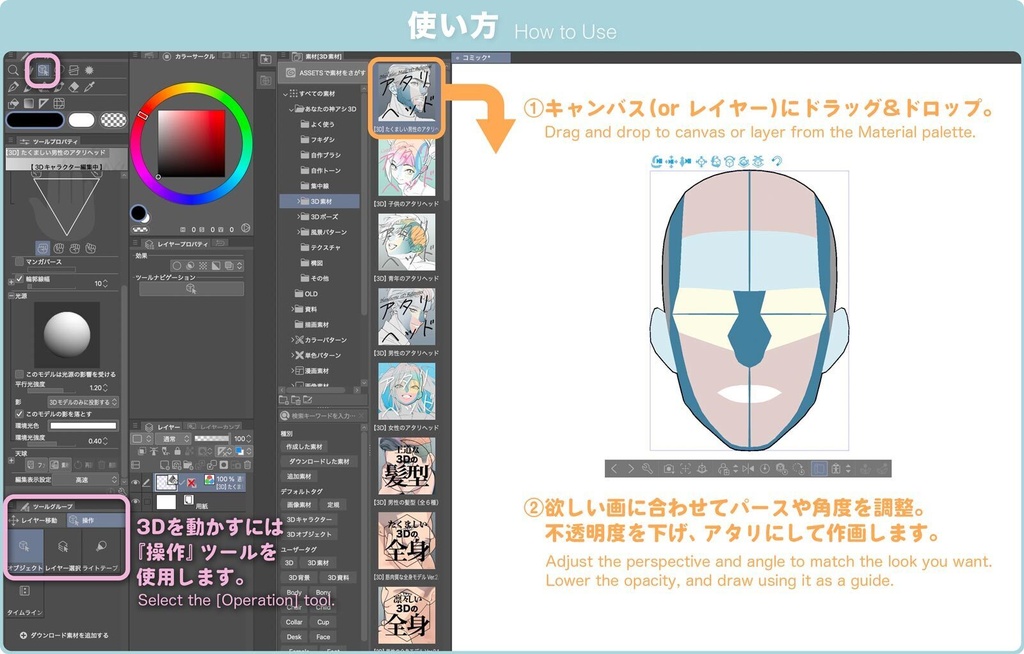Select the frame border grid tool

(x=59, y=103)
